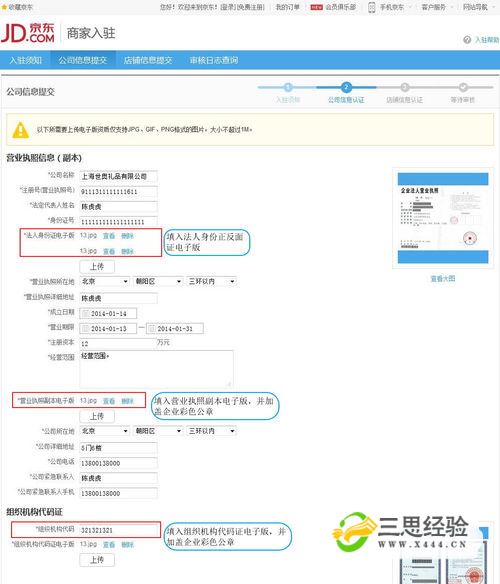Click 查看大图 link under license thumbnail
This screenshot has height=584, width=500.
443,278
